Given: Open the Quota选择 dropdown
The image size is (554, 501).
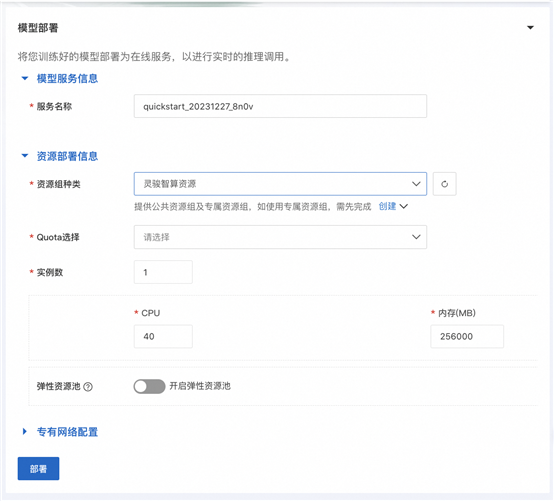Looking at the screenshot, I should point(280,237).
